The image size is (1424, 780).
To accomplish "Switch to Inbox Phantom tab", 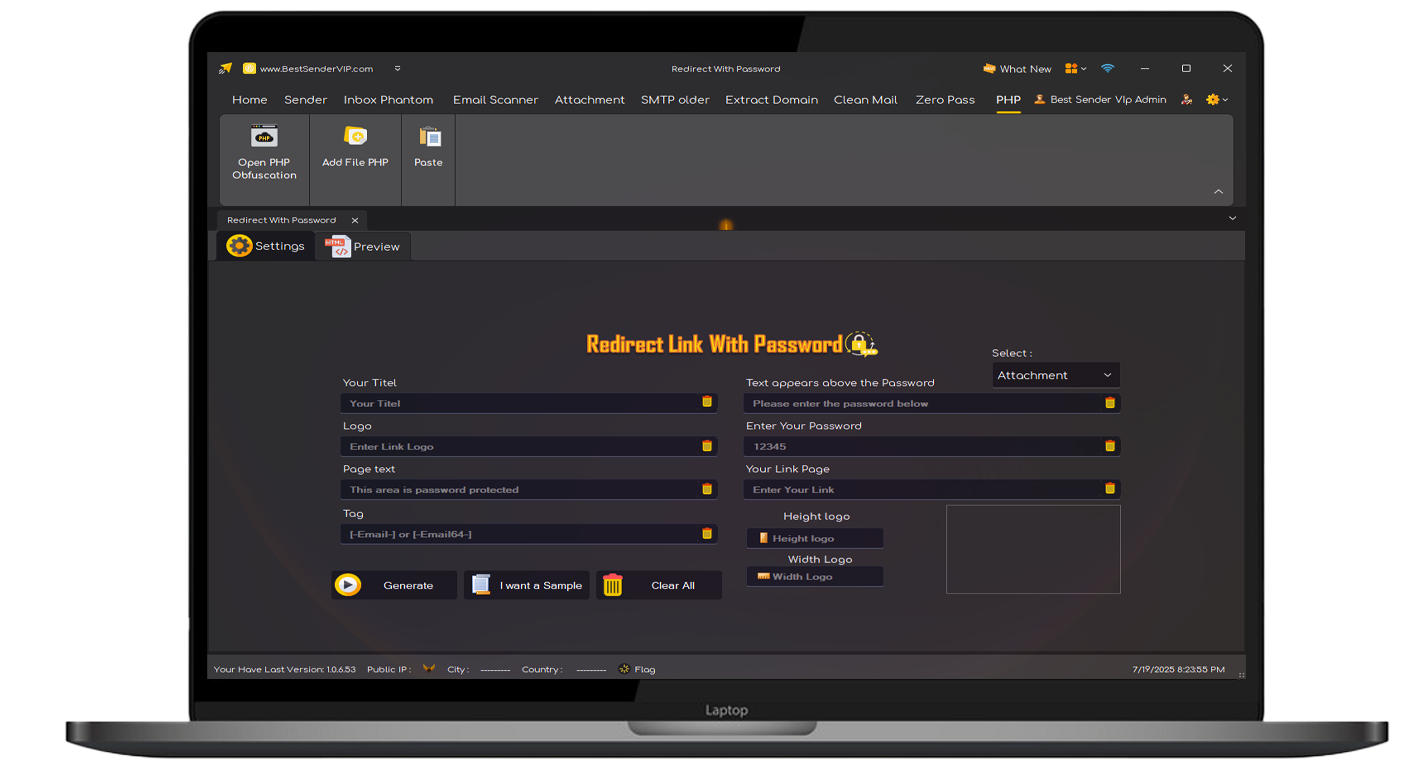I will pos(388,100).
